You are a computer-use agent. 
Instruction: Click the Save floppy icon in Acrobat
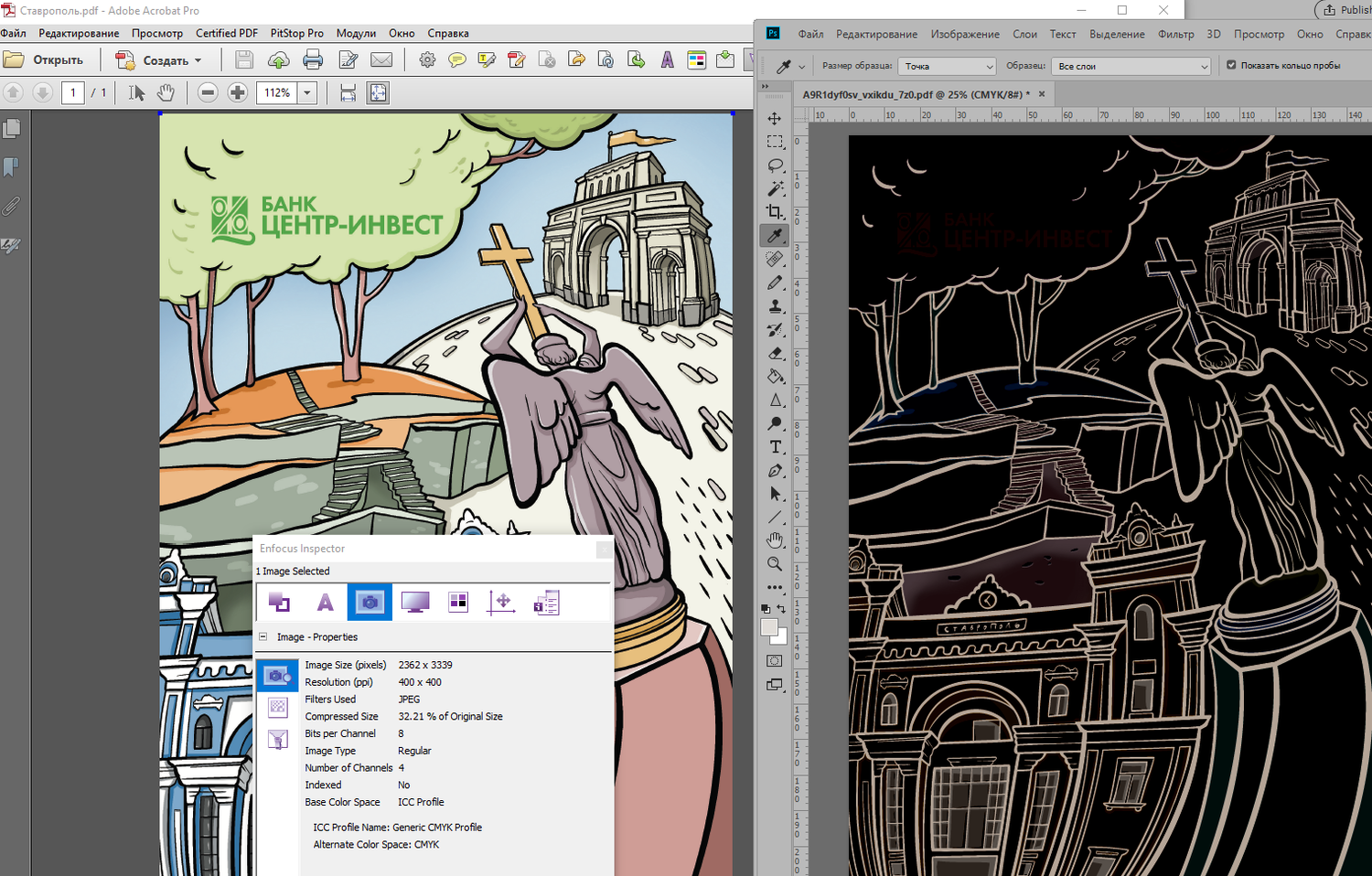click(x=244, y=60)
